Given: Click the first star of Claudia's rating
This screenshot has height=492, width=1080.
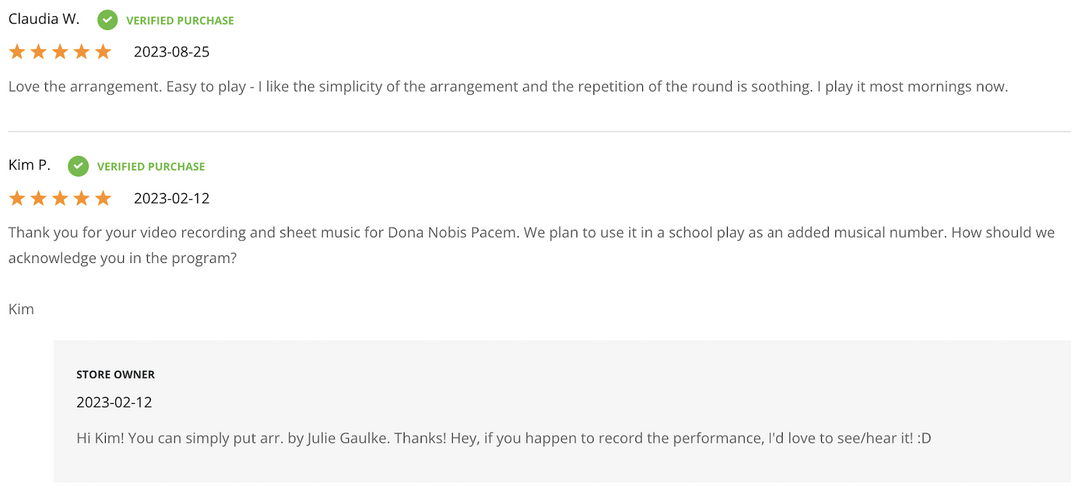Looking at the screenshot, I should click(17, 52).
